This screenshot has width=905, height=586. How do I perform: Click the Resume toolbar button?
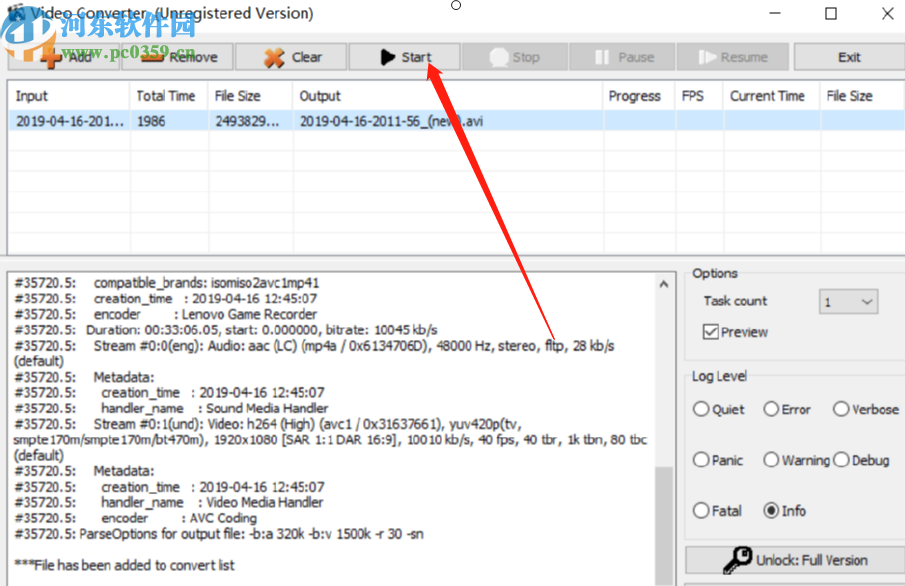(734, 57)
